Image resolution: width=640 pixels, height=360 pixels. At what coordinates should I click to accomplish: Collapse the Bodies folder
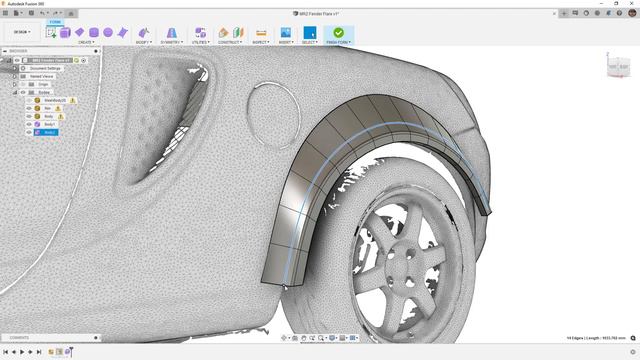pos(15,92)
